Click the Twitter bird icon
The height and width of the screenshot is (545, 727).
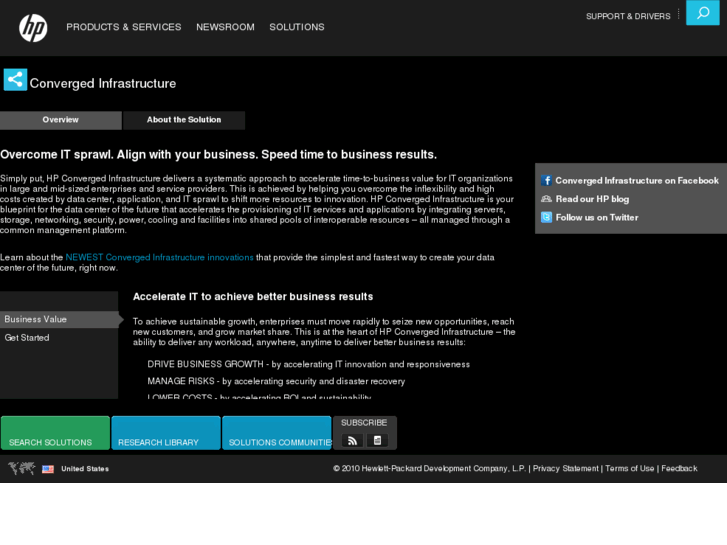546,217
